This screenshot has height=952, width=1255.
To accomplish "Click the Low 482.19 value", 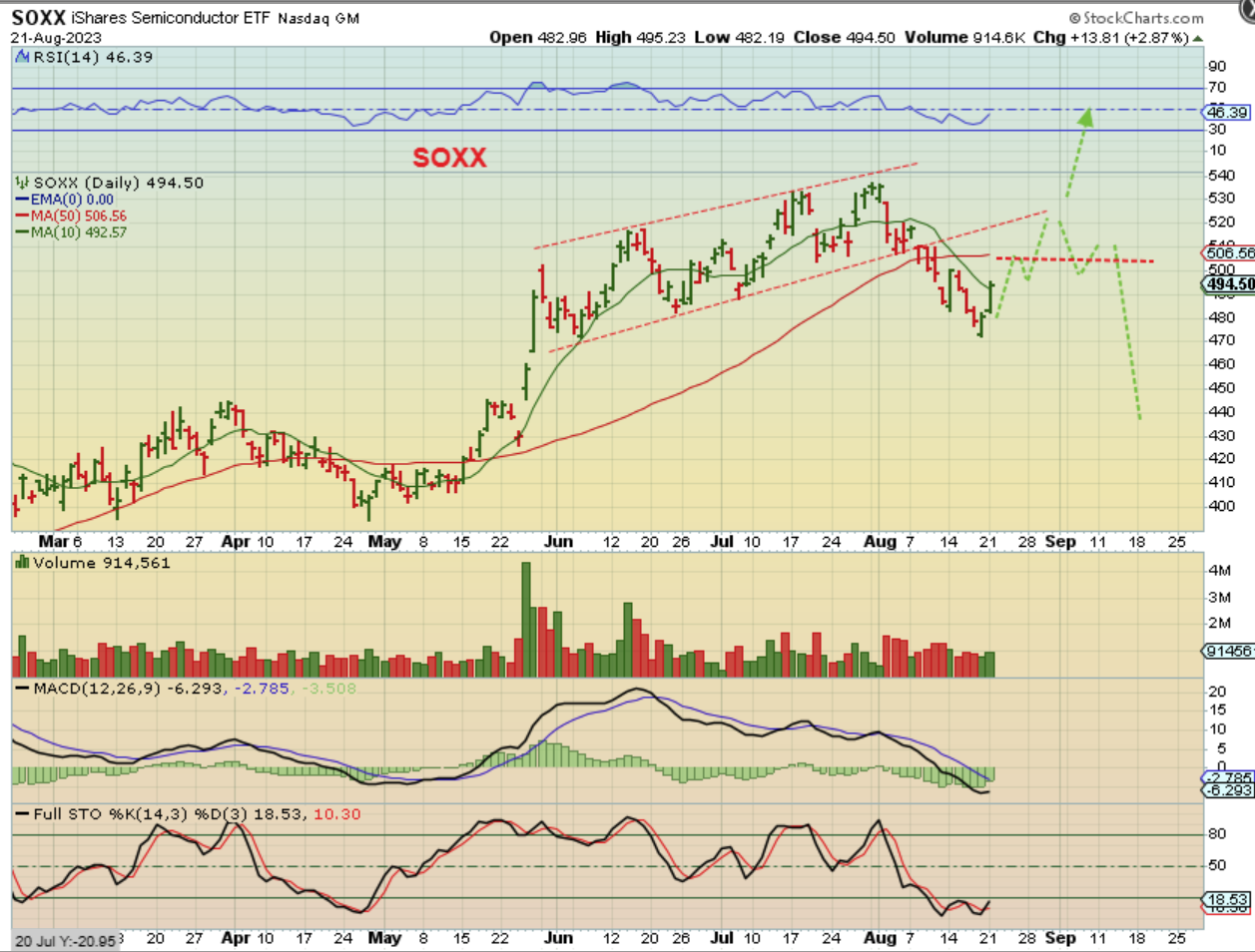I will [x=739, y=37].
